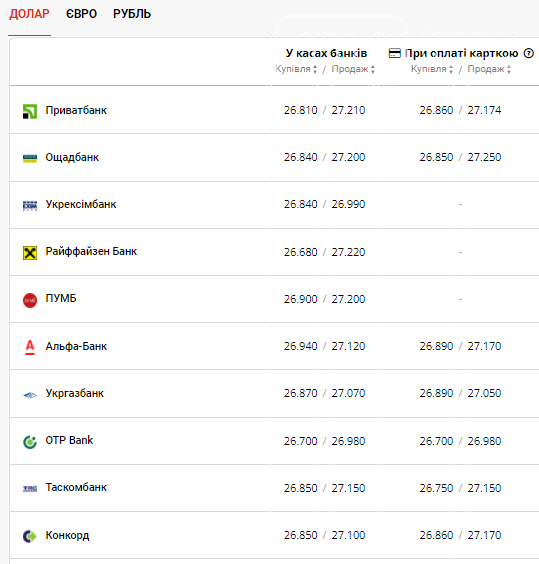Sort cash desk rates by Продаж
The width and height of the screenshot is (539, 564).
pyautogui.click(x=353, y=69)
